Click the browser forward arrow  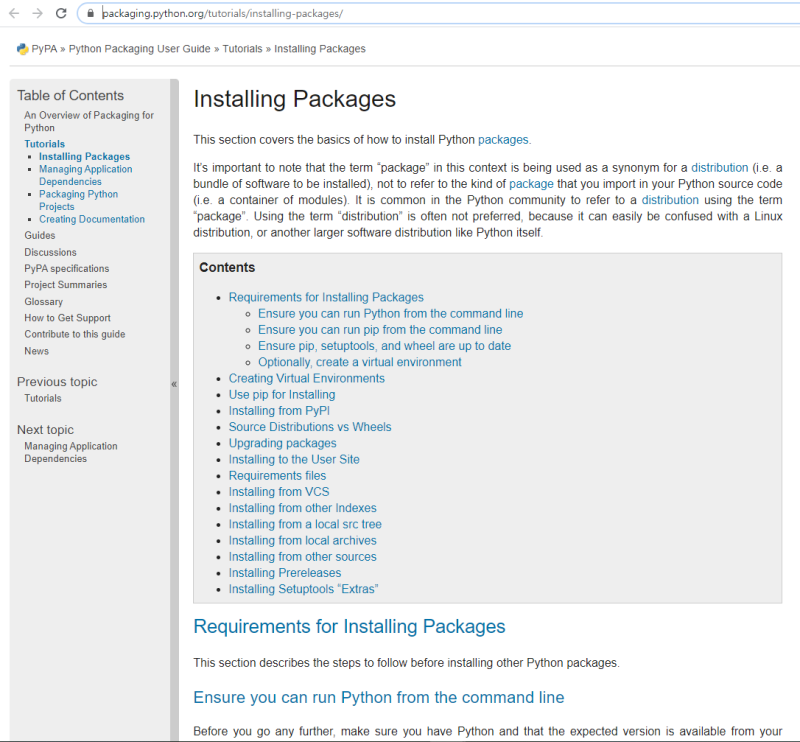(x=38, y=15)
